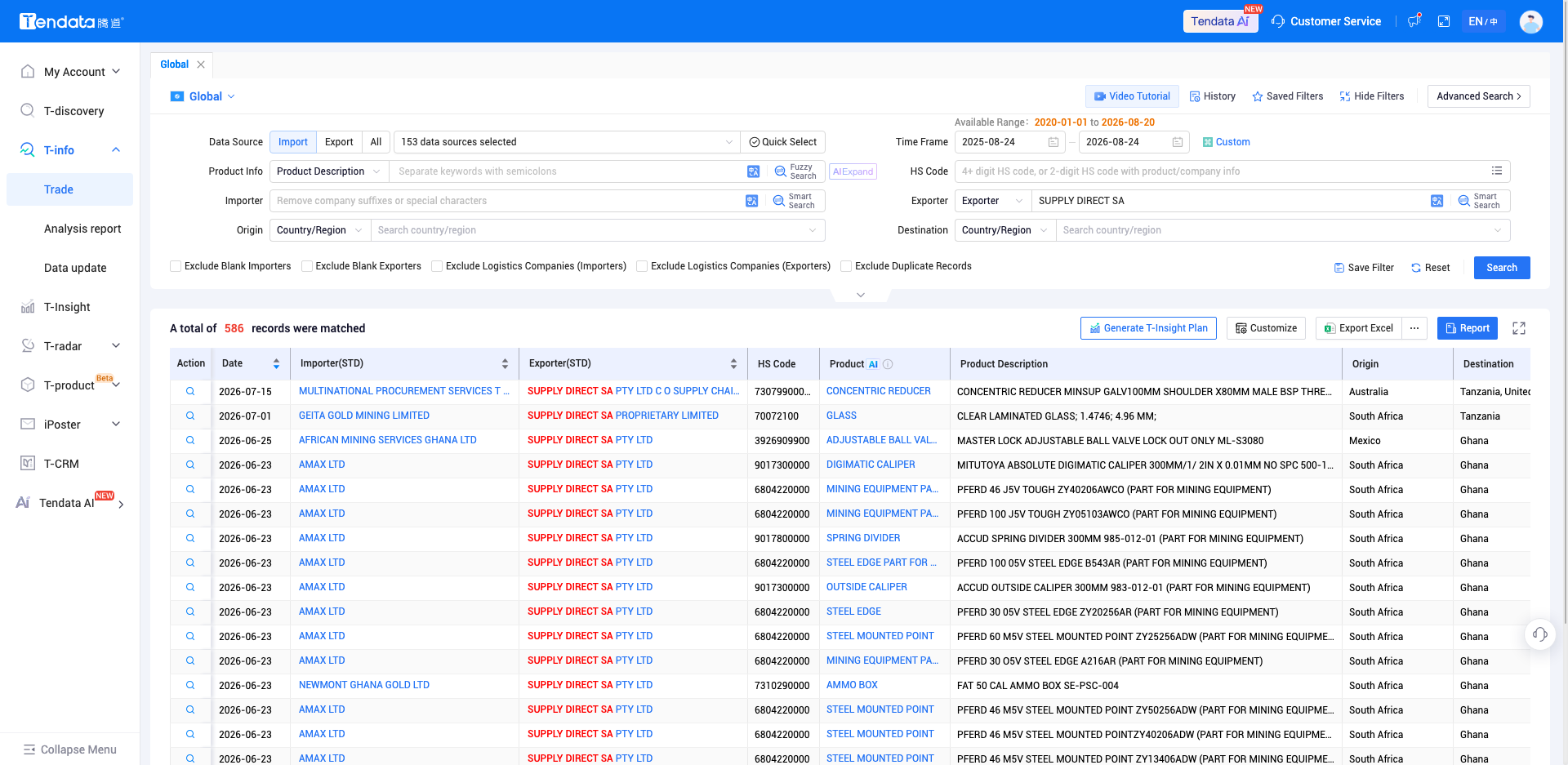Image resolution: width=1568 pixels, height=765 pixels.
Task: Click Fuzzy Search for product keywords
Action: [795, 171]
